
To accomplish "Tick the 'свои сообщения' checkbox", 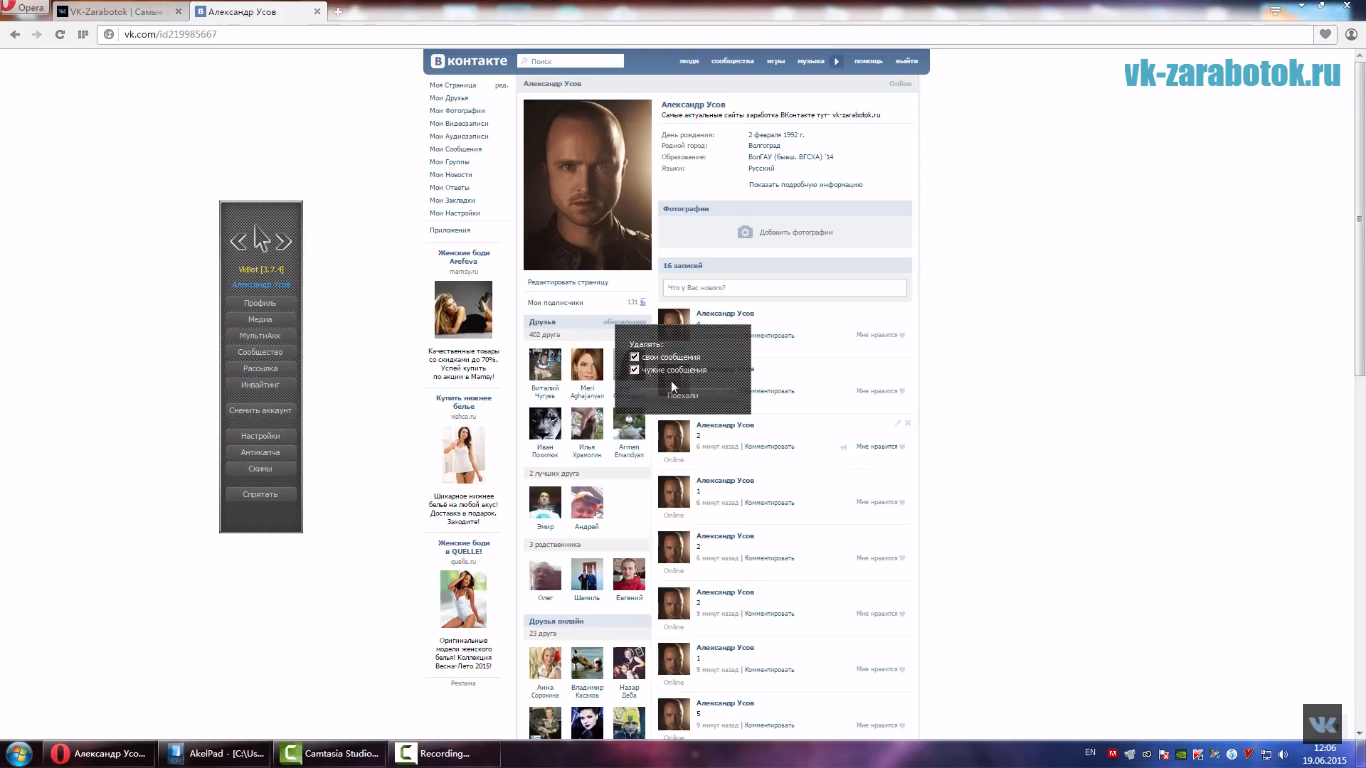I will (x=634, y=357).
